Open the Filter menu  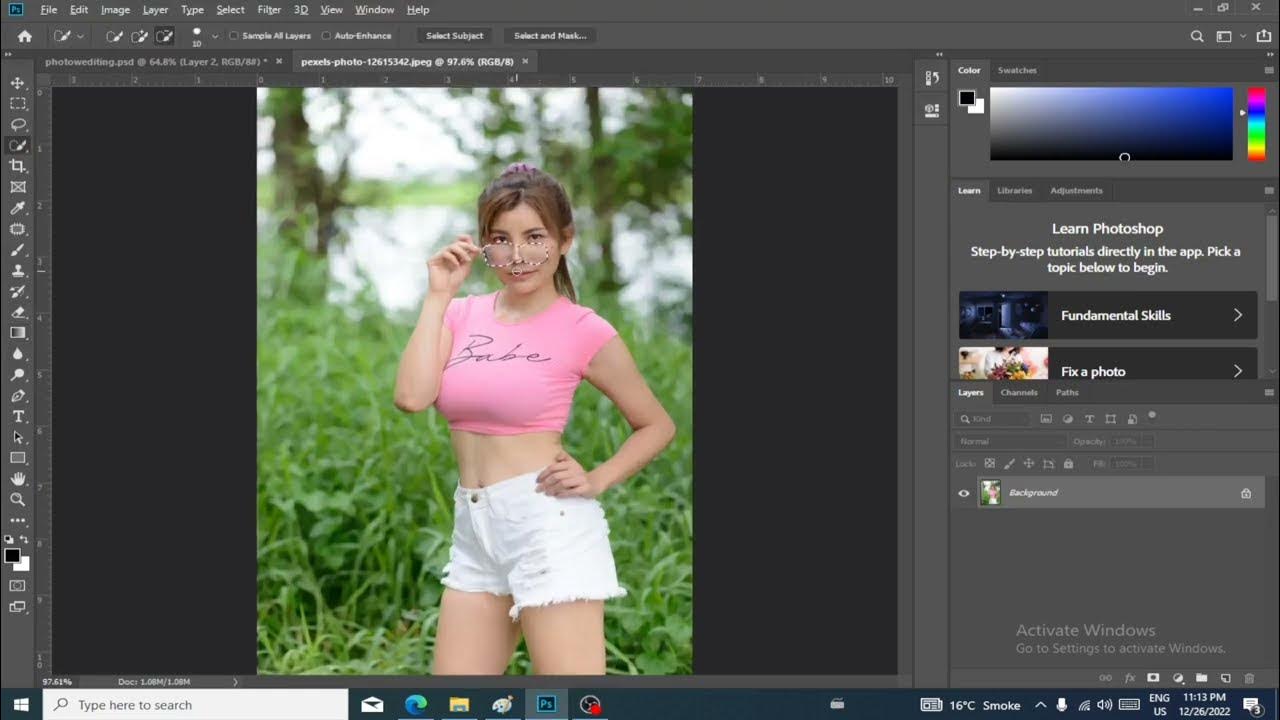tap(269, 10)
